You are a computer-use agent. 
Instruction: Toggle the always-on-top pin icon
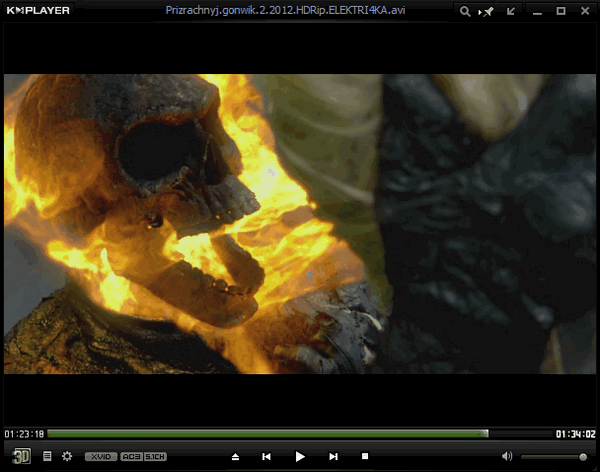click(488, 11)
